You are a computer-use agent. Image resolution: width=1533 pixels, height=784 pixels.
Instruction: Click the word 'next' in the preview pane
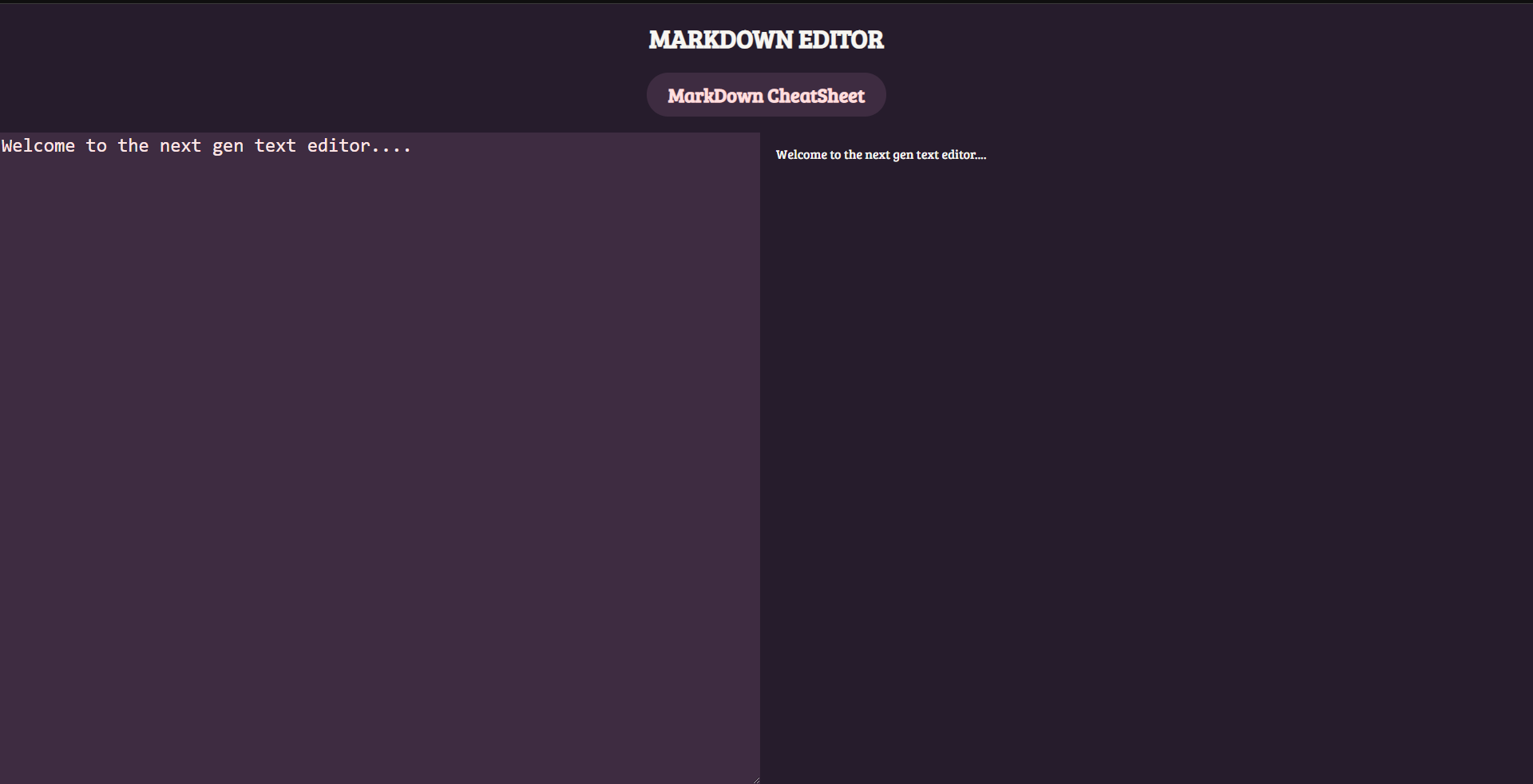(877, 155)
